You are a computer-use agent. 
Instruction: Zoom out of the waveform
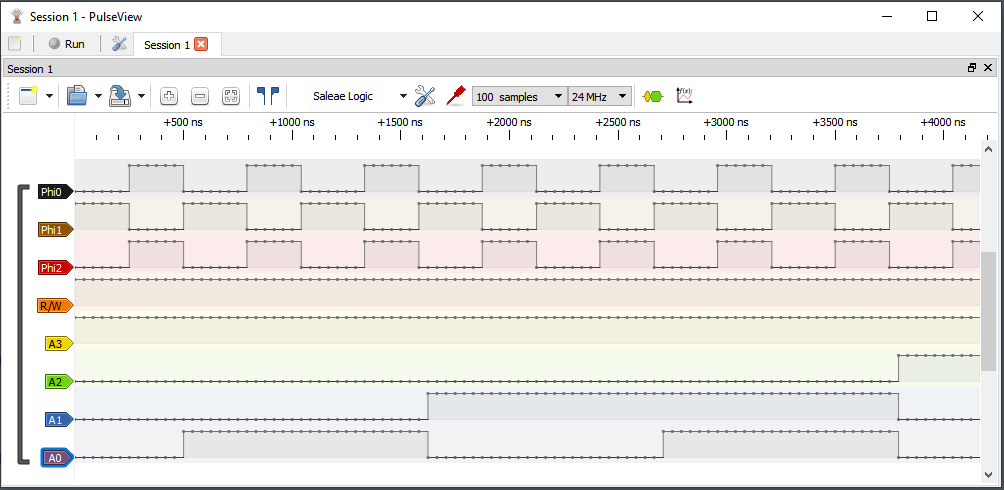[200, 96]
